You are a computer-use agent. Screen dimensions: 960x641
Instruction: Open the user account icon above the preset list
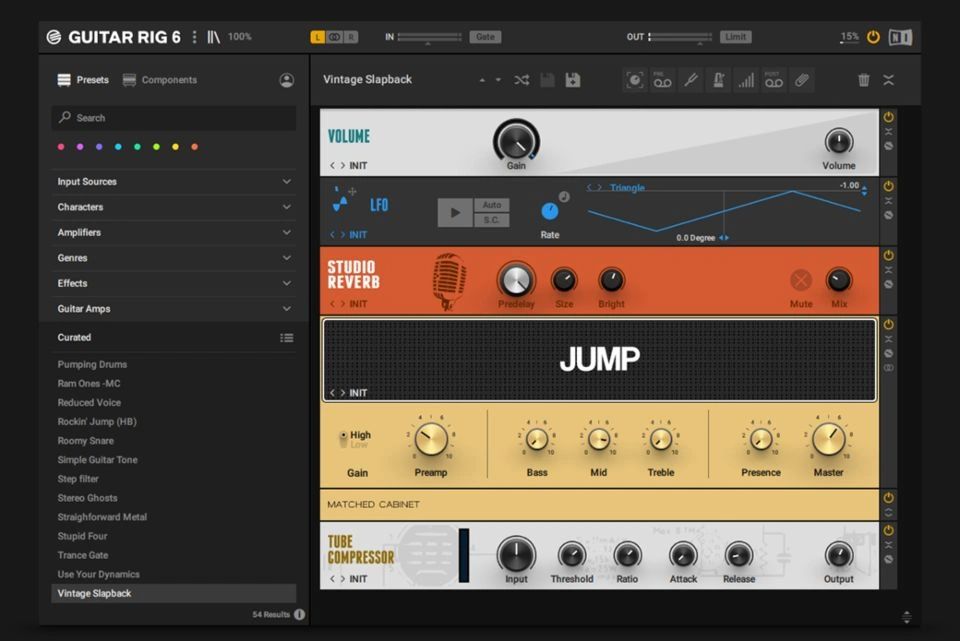coord(286,79)
